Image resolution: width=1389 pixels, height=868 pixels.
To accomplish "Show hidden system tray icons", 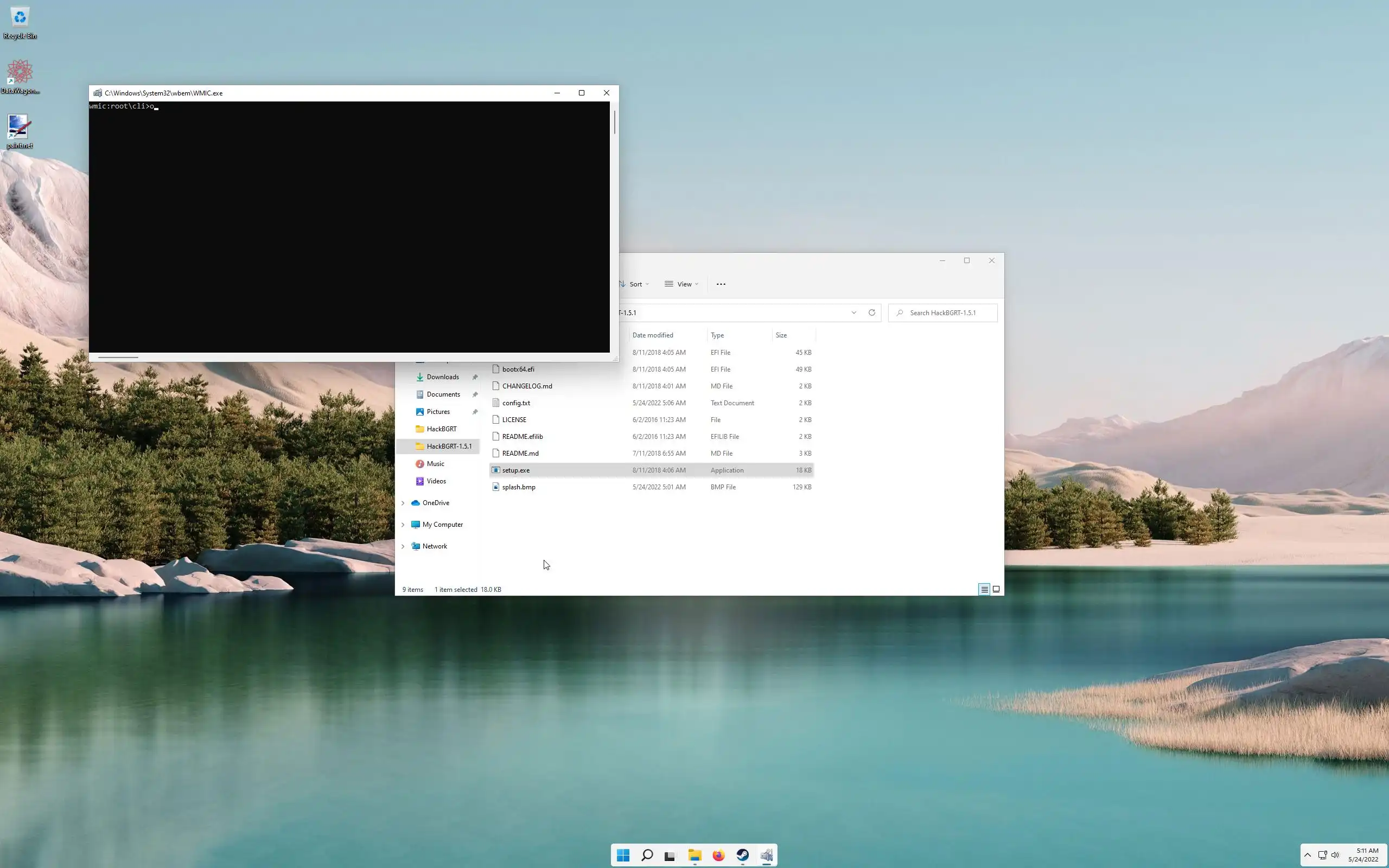I will (1308, 855).
